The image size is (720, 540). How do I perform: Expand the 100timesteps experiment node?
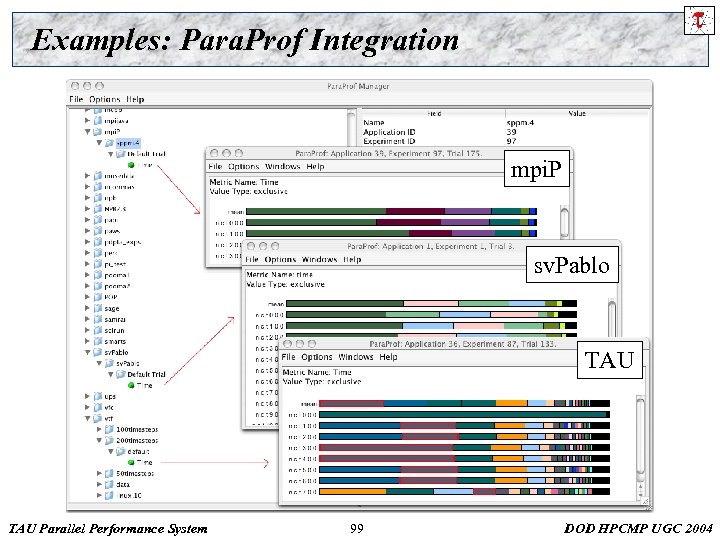click(x=99, y=429)
